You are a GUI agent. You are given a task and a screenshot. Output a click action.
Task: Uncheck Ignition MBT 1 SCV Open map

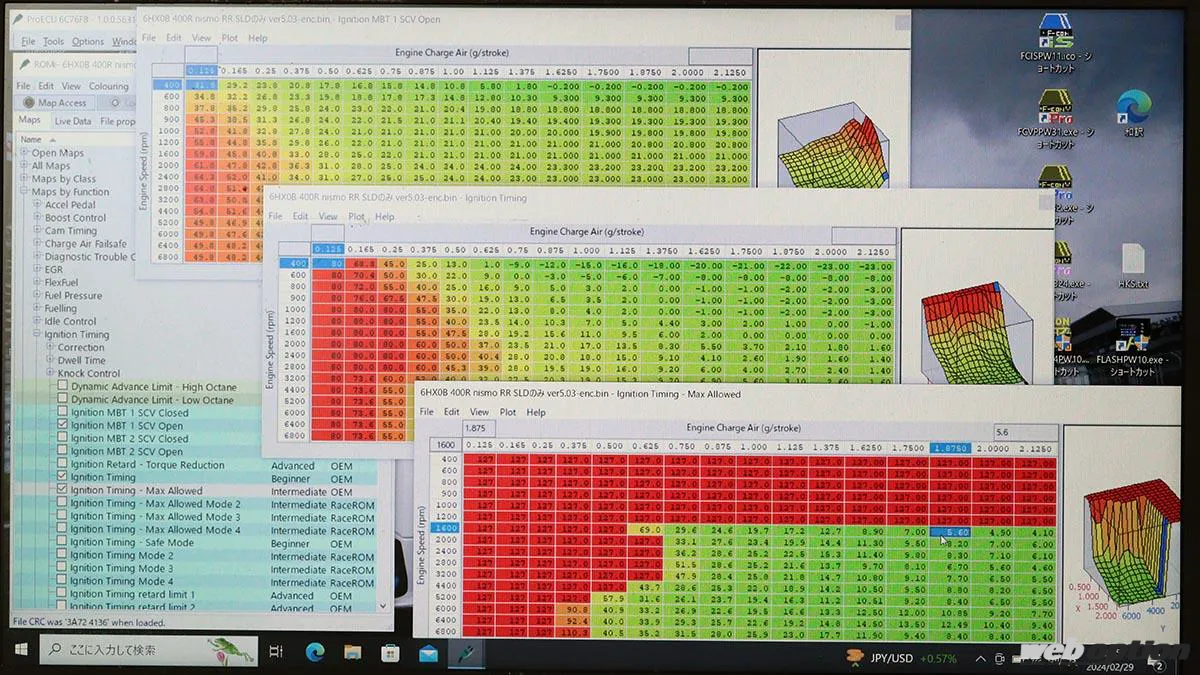62,426
